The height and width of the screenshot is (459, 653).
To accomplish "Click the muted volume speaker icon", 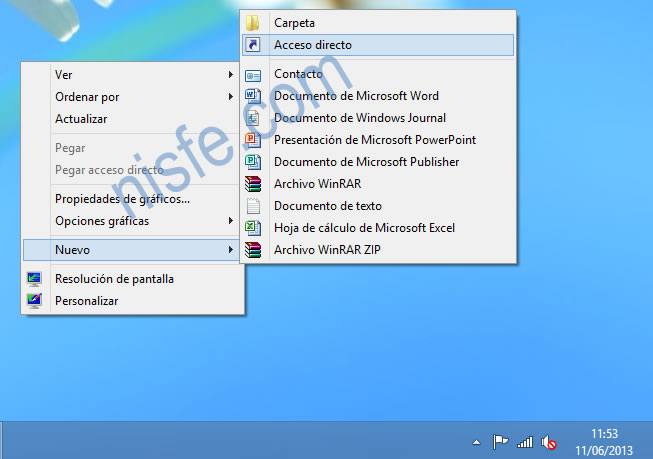I will point(548,443).
